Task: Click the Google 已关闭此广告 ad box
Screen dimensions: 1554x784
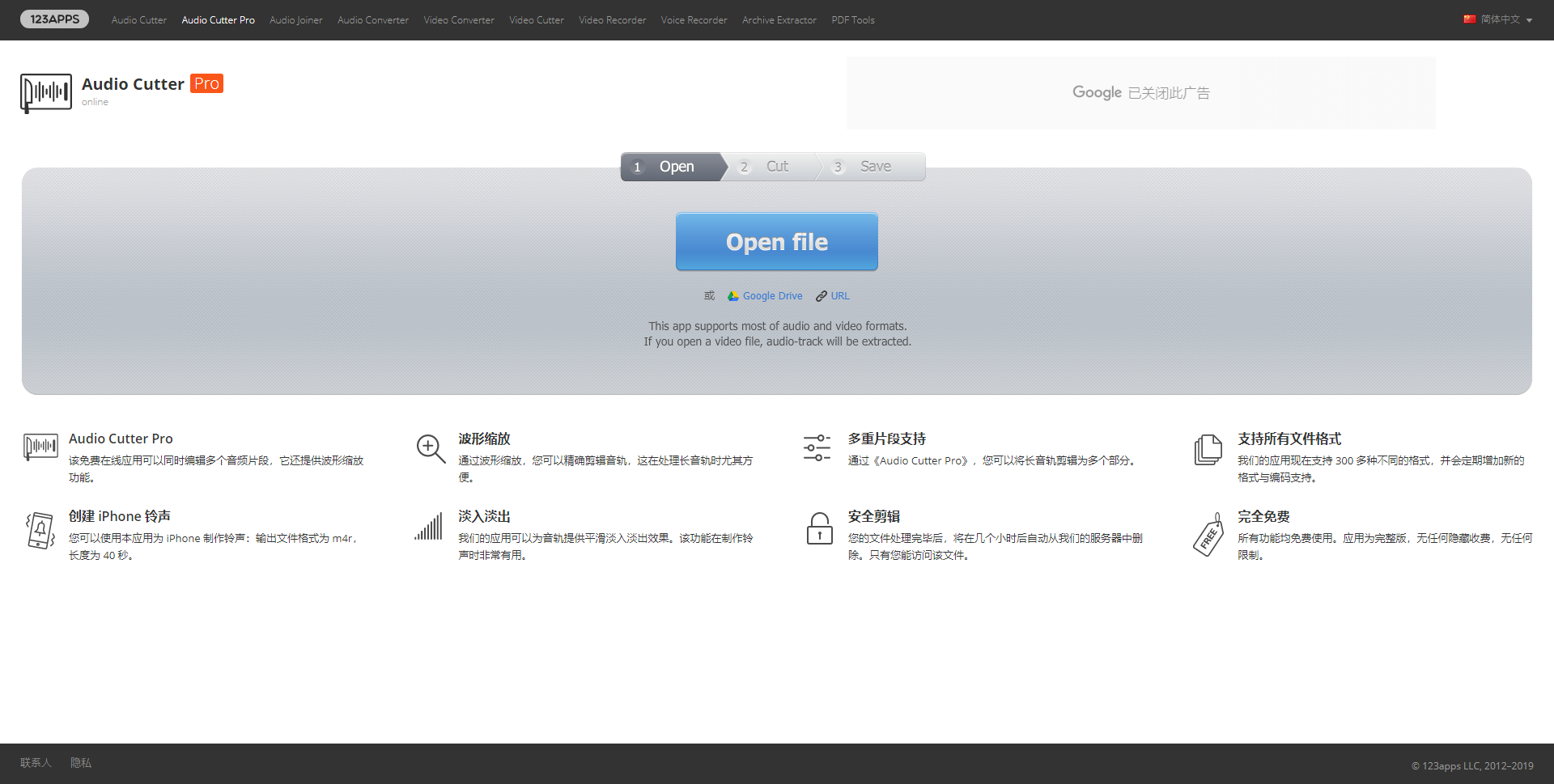Action: [x=1141, y=93]
